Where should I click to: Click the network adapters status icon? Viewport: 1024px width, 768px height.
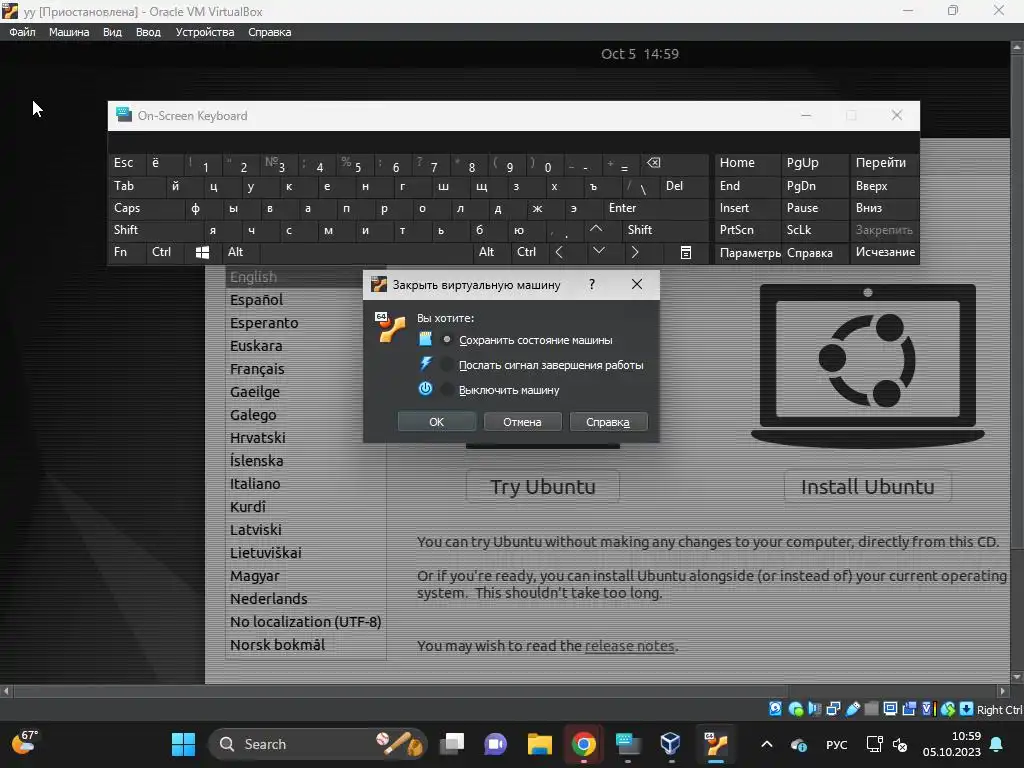tap(833, 709)
